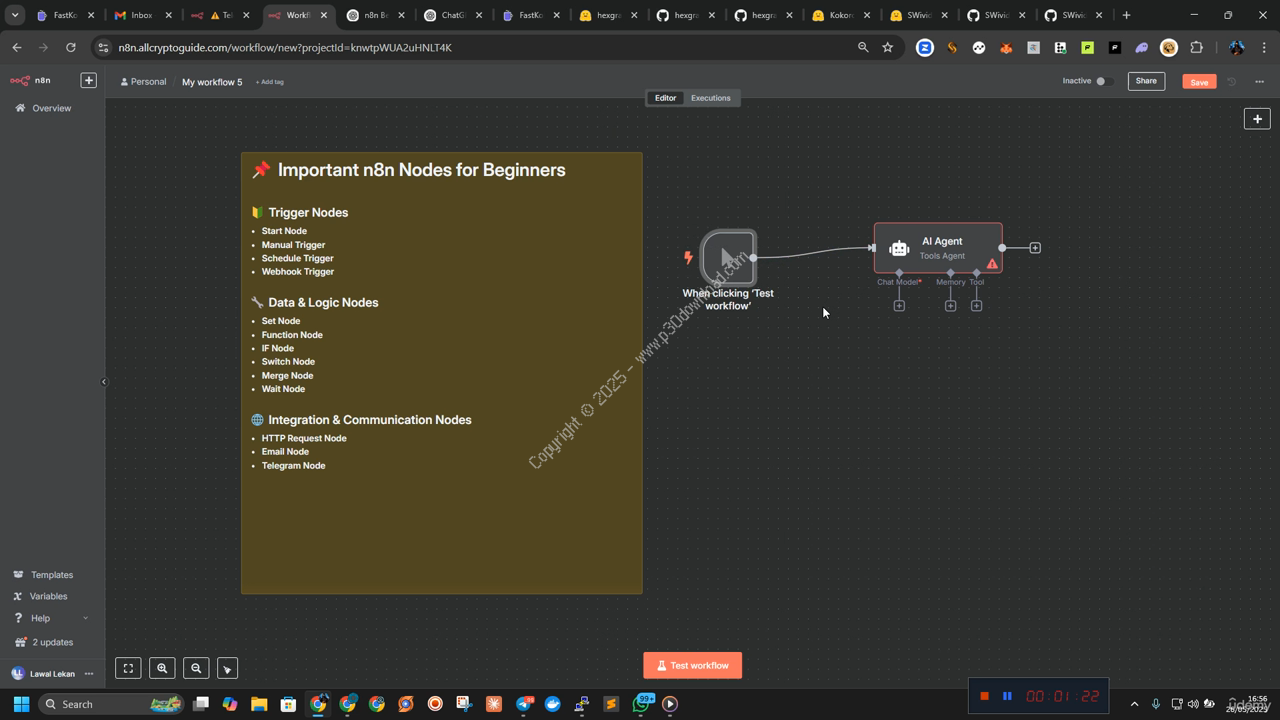This screenshot has height=720, width=1280.
Task: Open the Windows Start menu
Action: click(x=21, y=704)
